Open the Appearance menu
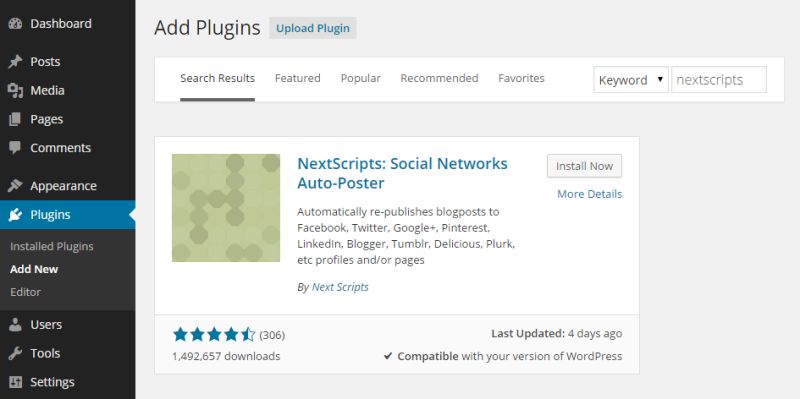 [67, 186]
